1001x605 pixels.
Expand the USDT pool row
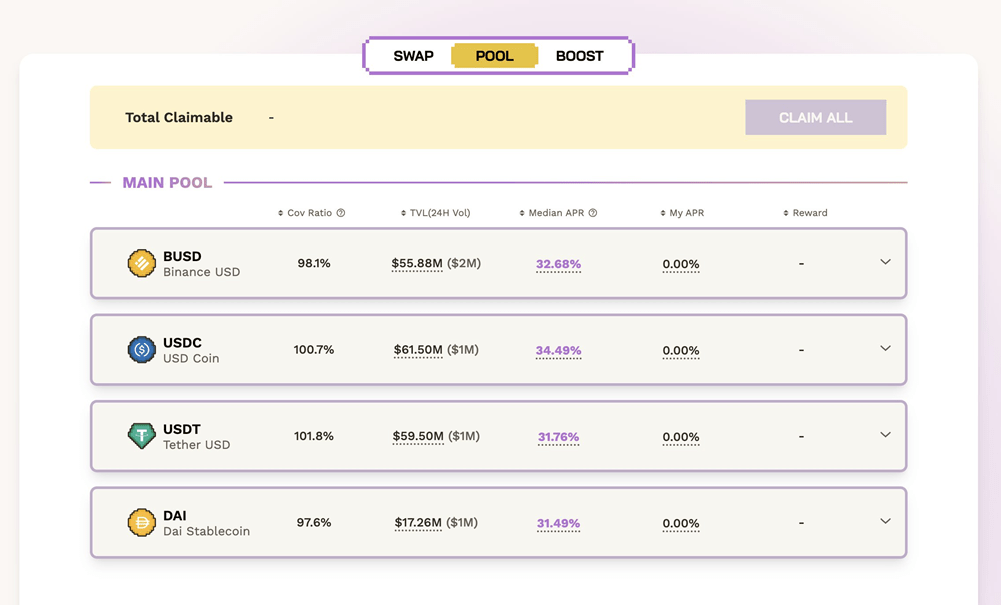tap(885, 435)
